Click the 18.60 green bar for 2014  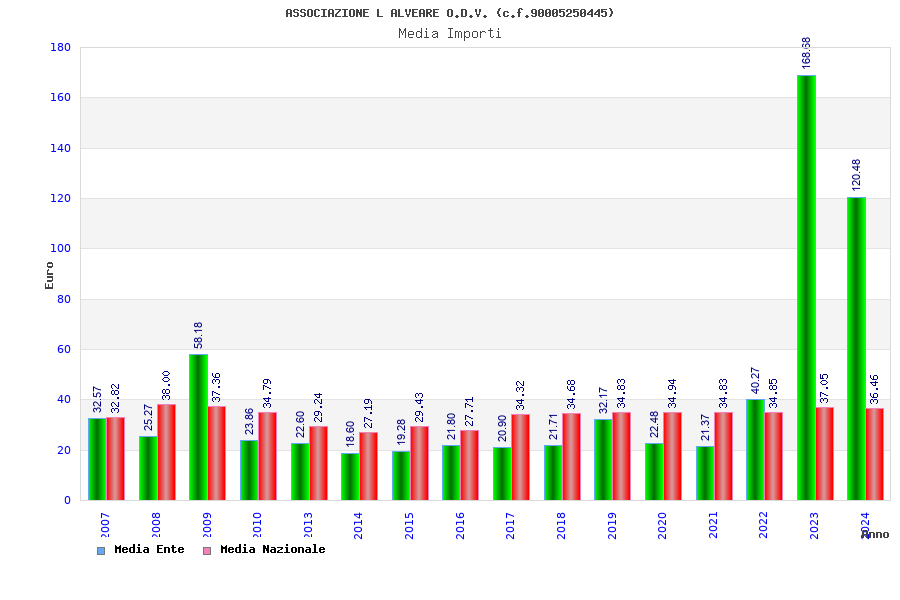click(350, 477)
